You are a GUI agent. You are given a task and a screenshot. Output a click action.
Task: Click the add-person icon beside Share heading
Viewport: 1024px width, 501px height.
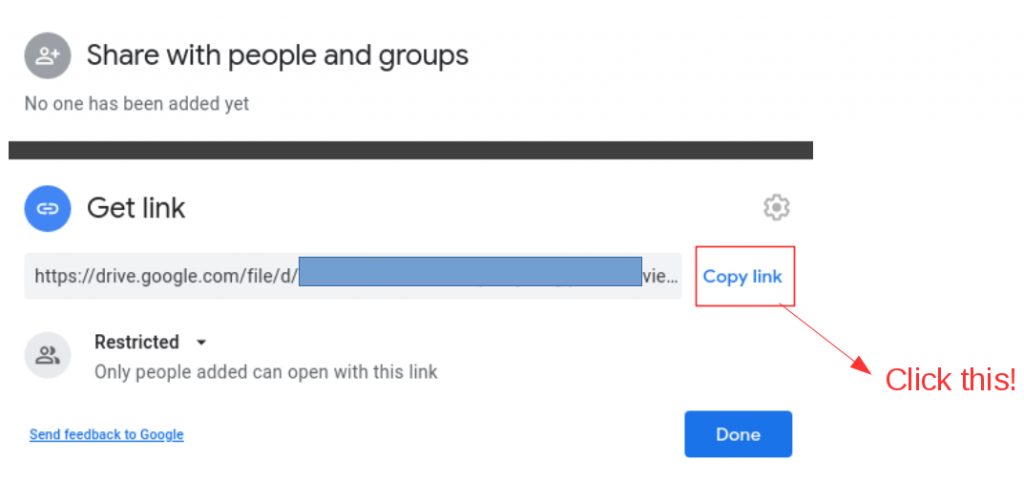(x=47, y=56)
